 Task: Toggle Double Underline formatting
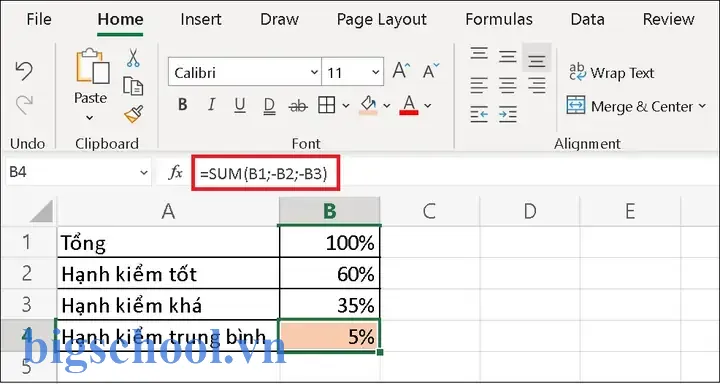coord(269,106)
